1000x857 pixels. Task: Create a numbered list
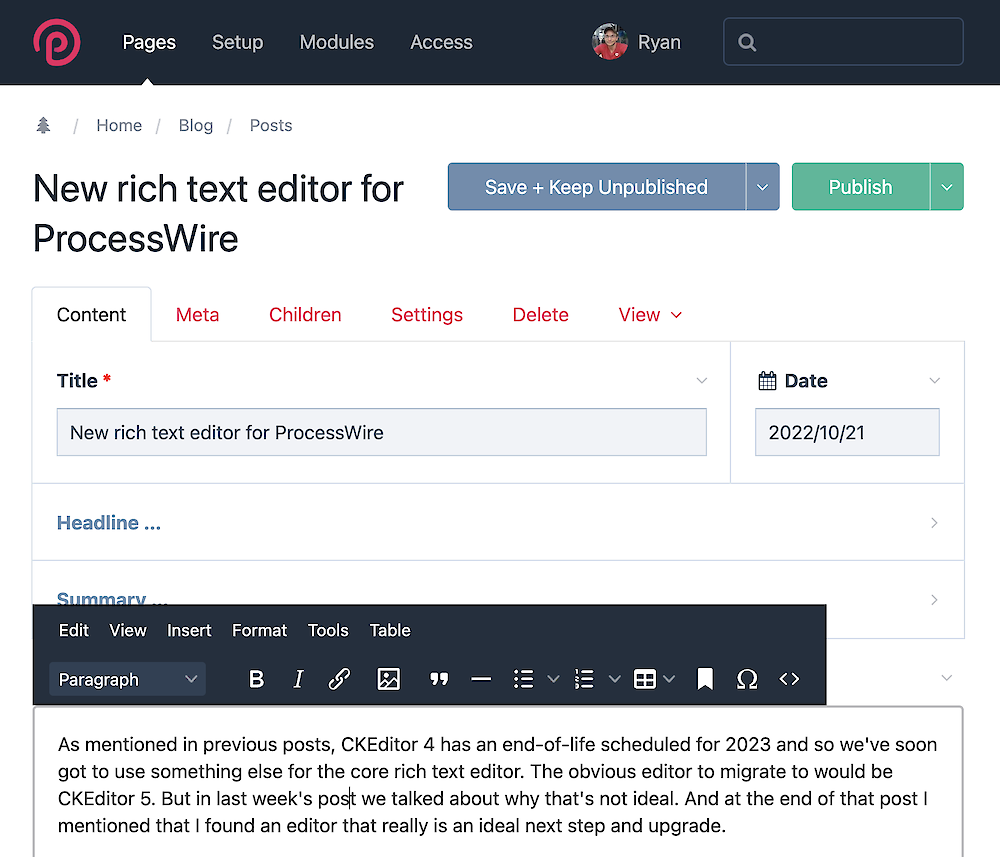[584, 679]
